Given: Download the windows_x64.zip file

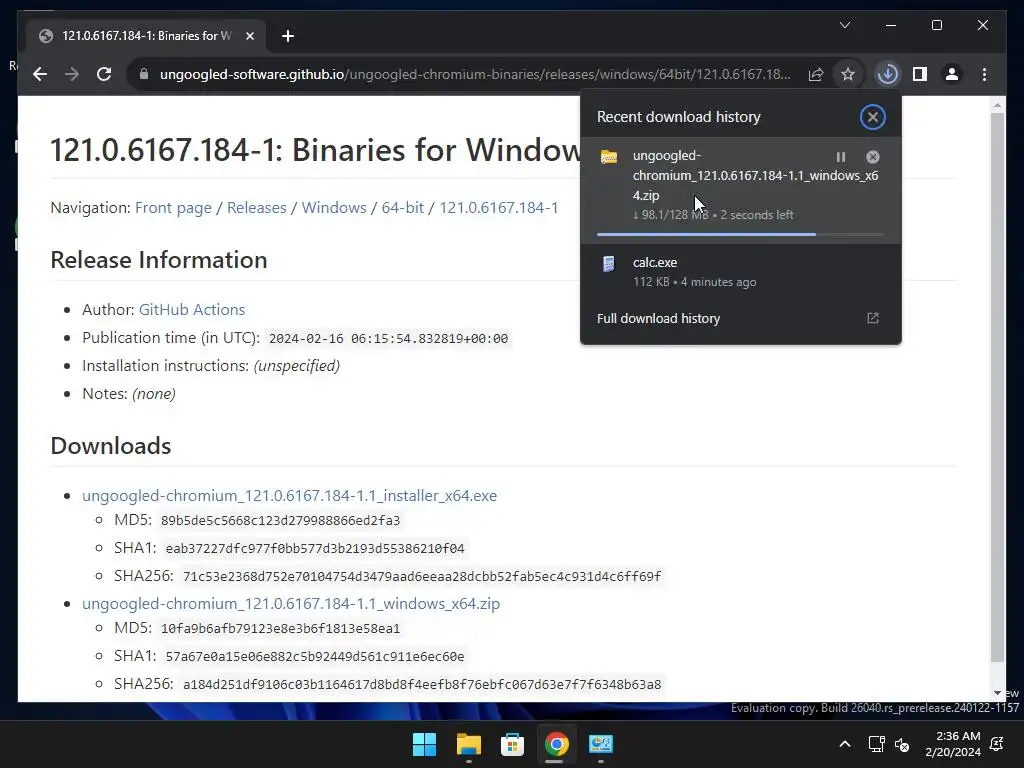Looking at the screenshot, I should (291, 603).
